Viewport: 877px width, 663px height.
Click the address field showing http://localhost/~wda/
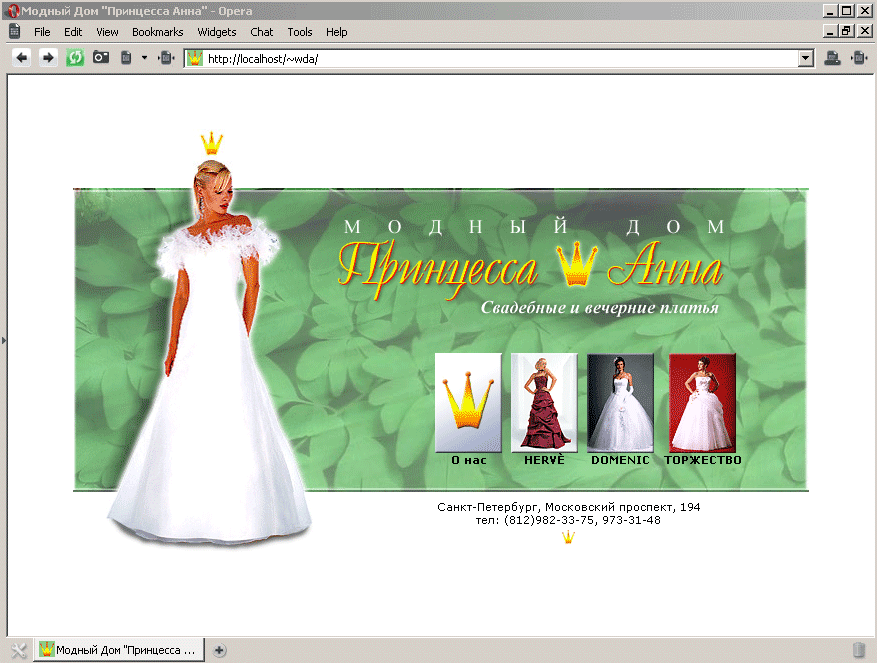pos(501,59)
